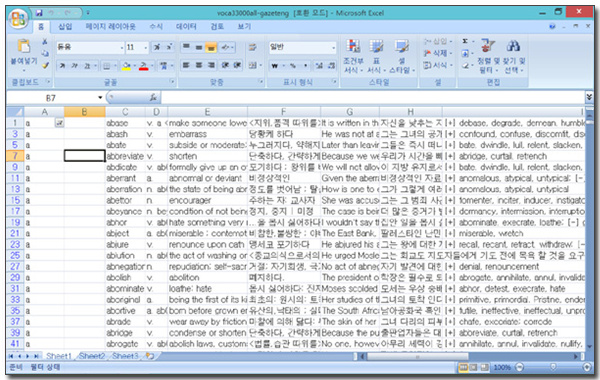Toggle Align Text Right button
The width and height of the screenshot is (600, 380).
pyautogui.click(x=211, y=65)
